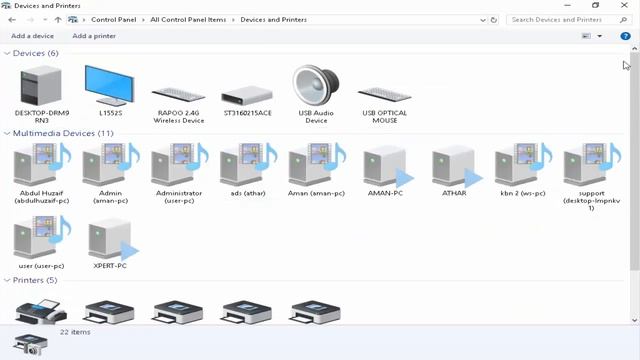Screen dimensions: 640x360
Task: Select Abdul Huzaif (abdulhuzaif-pc) media device
Action: [42, 165]
